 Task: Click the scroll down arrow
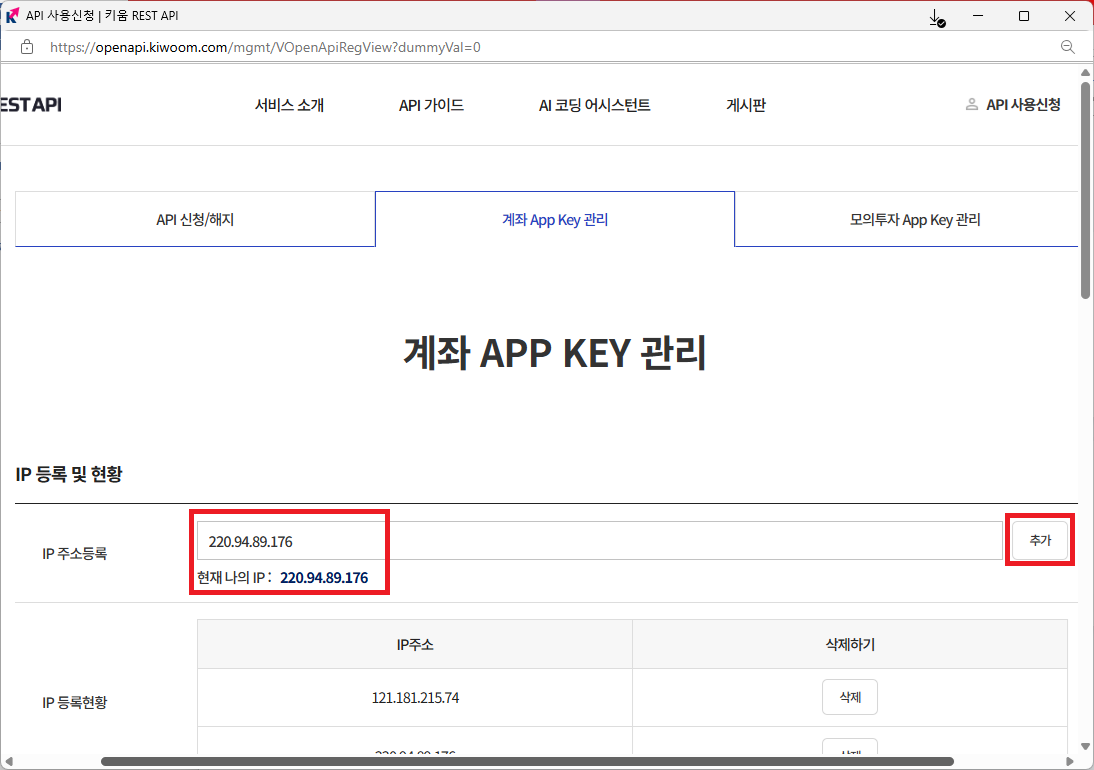[x=1085, y=746]
